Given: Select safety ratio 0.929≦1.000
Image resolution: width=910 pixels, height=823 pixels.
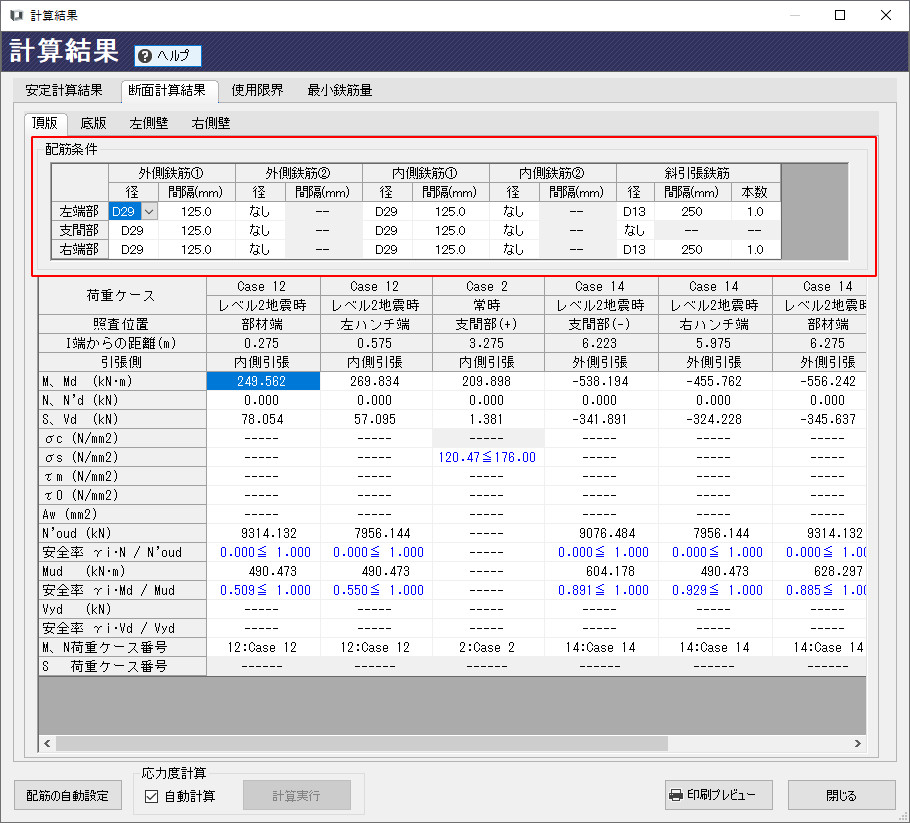Looking at the screenshot, I should coord(714,590).
